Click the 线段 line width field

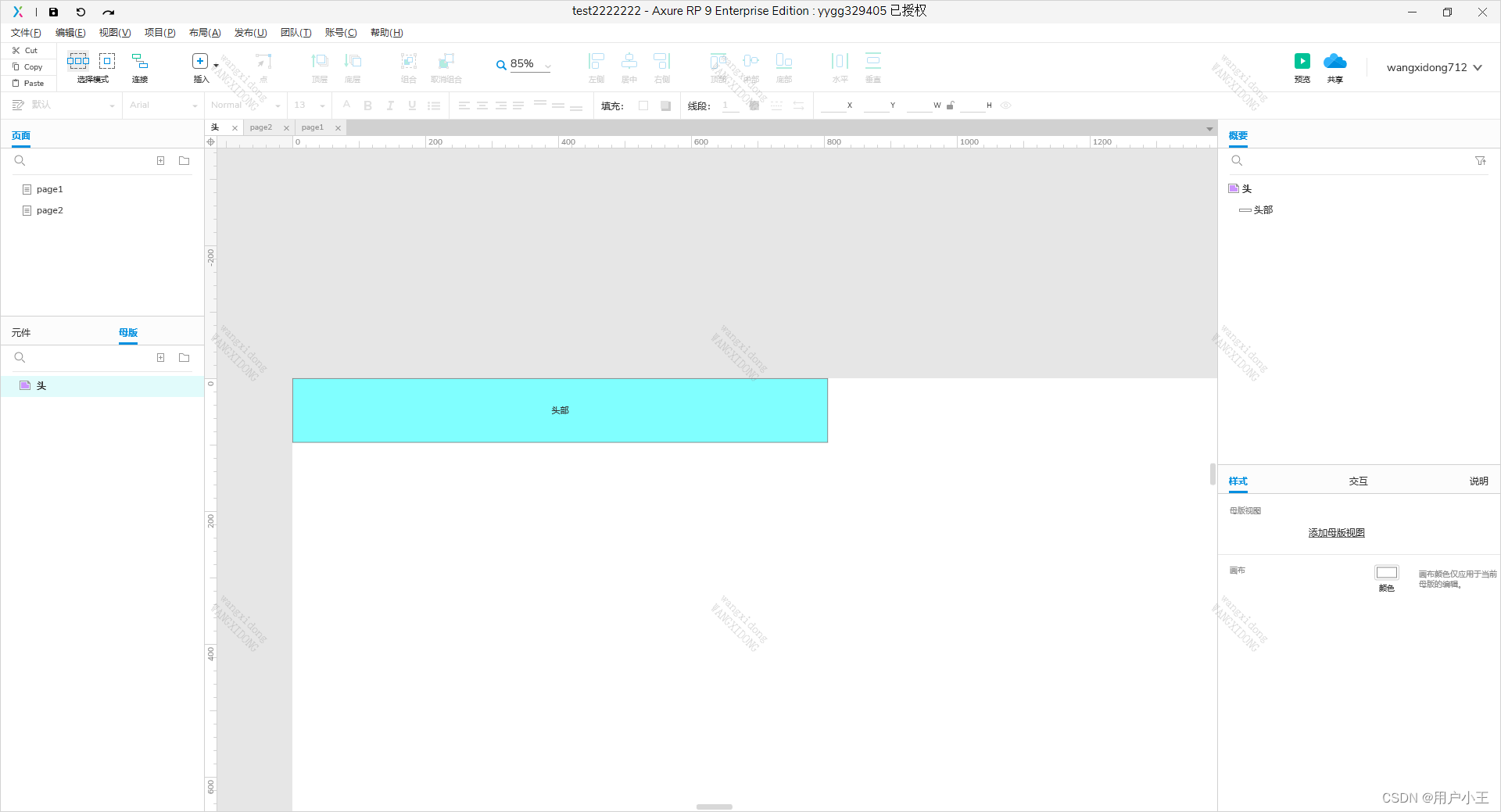pos(730,106)
